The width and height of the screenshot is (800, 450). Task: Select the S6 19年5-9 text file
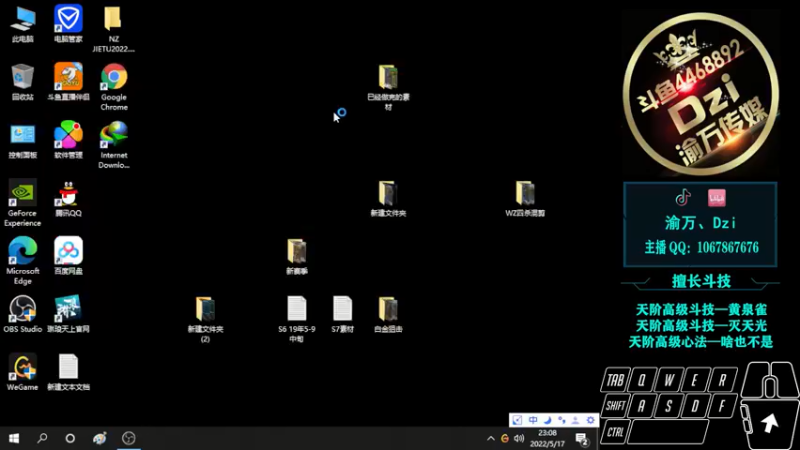coord(296,319)
